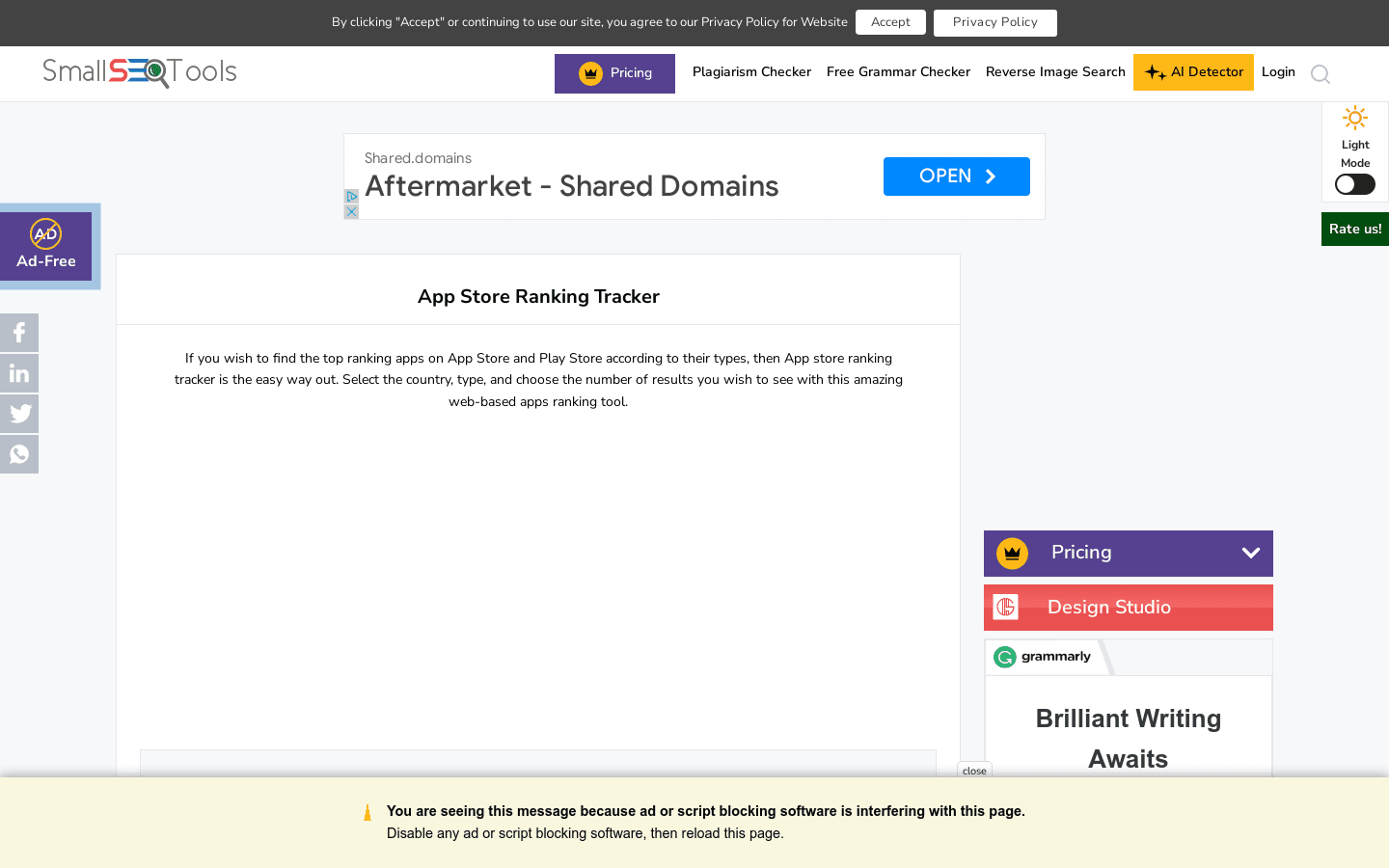Accept the cookie policy

(x=890, y=21)
